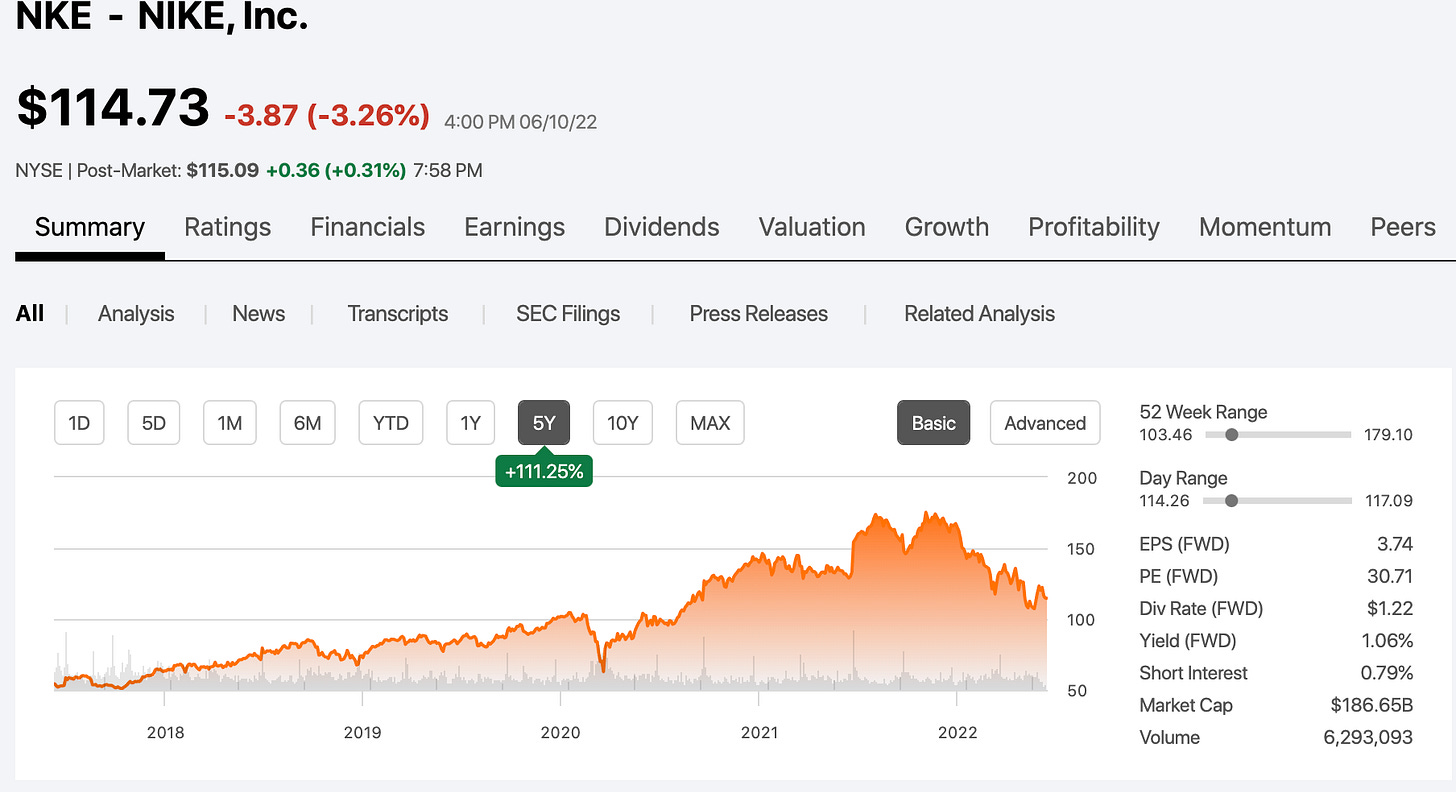Switch chart to Basic mode

(933, 423)
